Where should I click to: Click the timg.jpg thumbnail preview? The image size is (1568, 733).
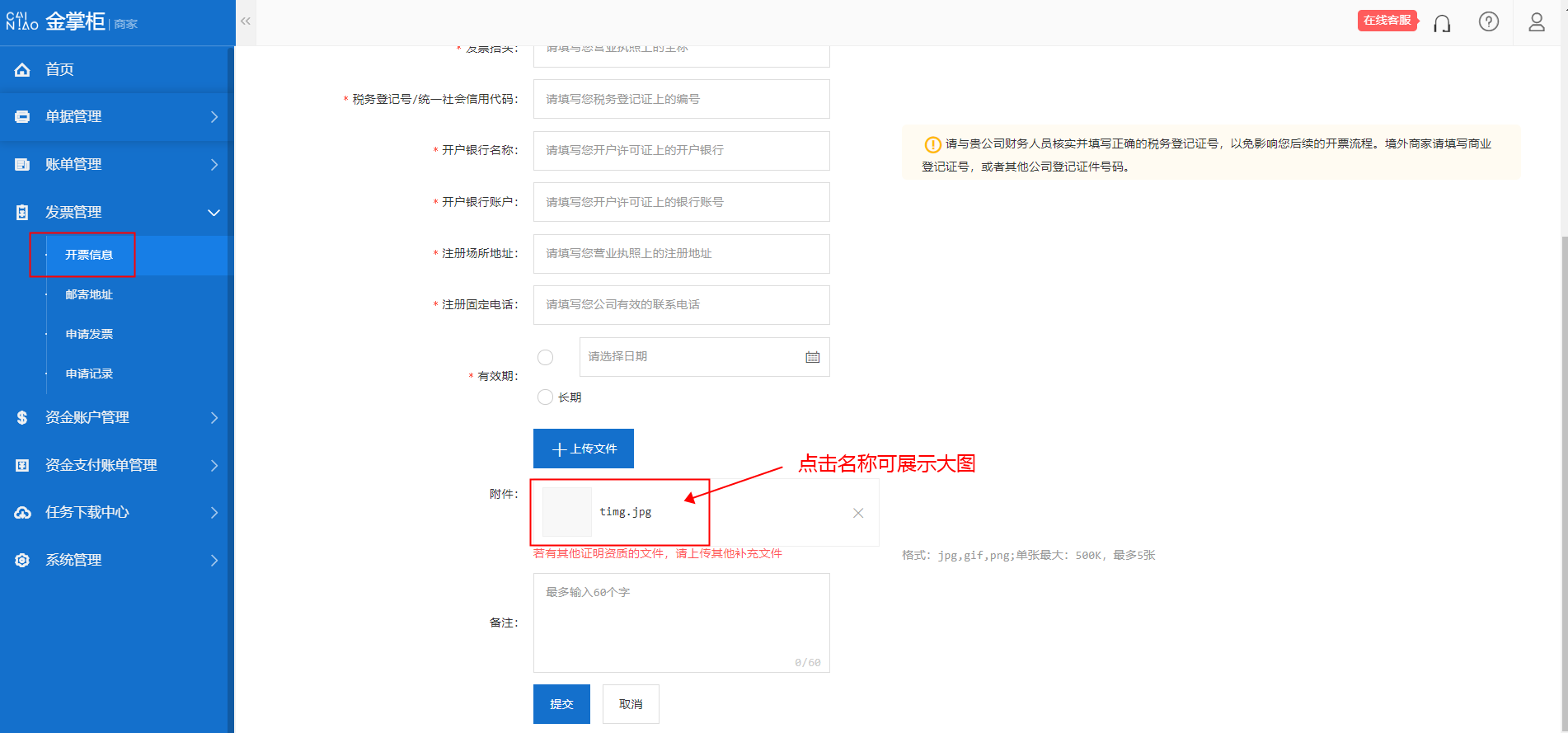pyautogui.click(x=567, y=512)
